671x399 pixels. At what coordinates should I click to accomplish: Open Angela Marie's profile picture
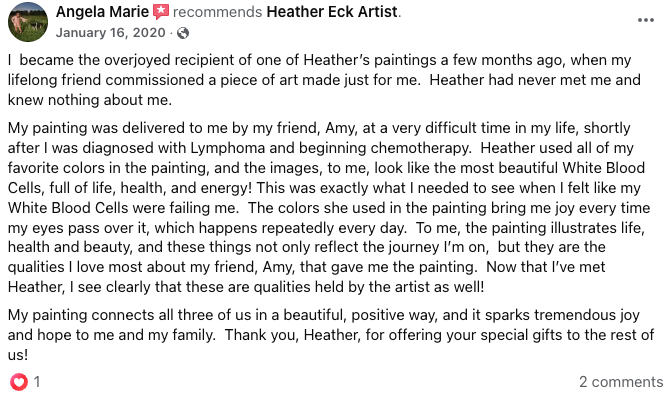click(28, 22)
